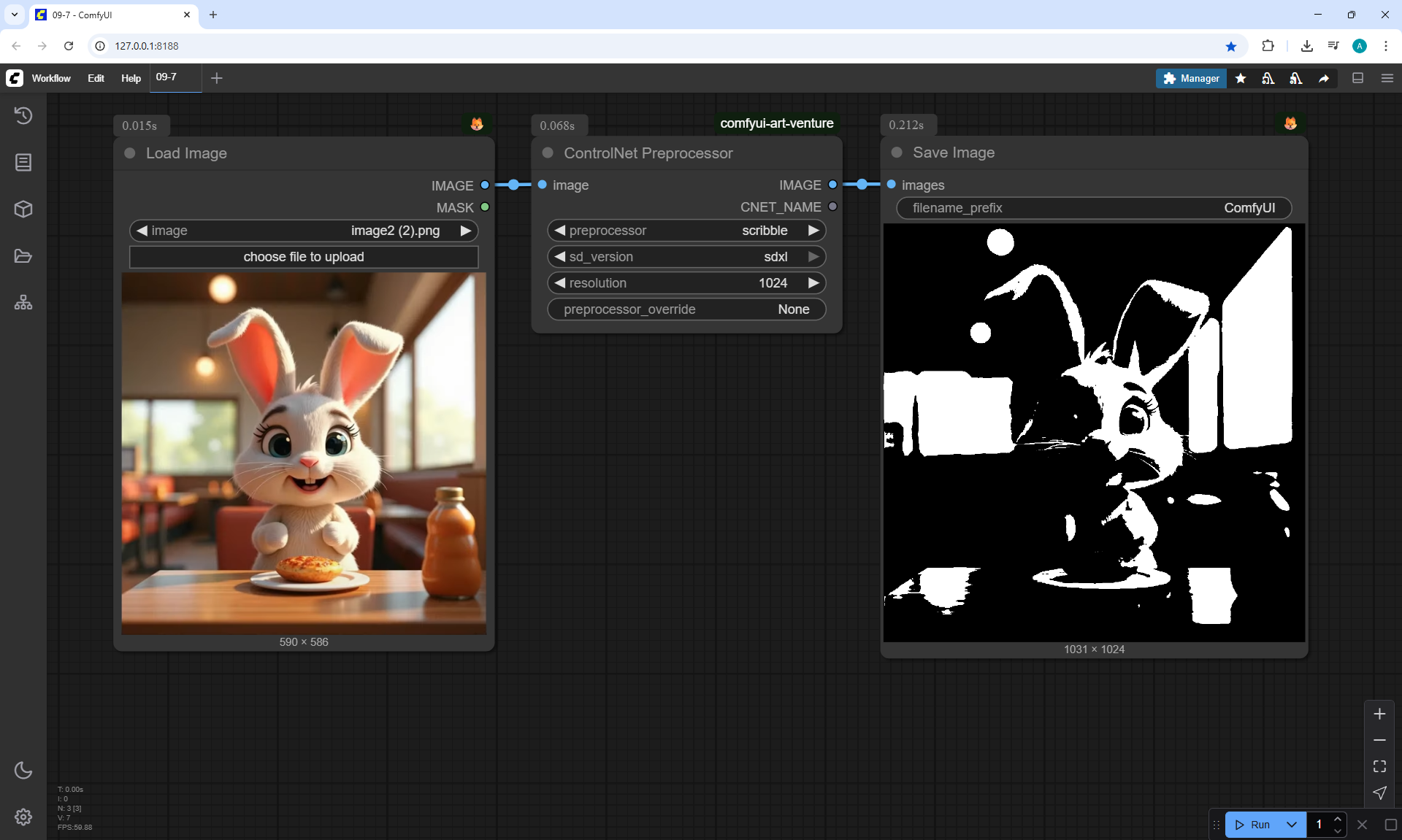Click choose file to upload button

coord(304,257)
